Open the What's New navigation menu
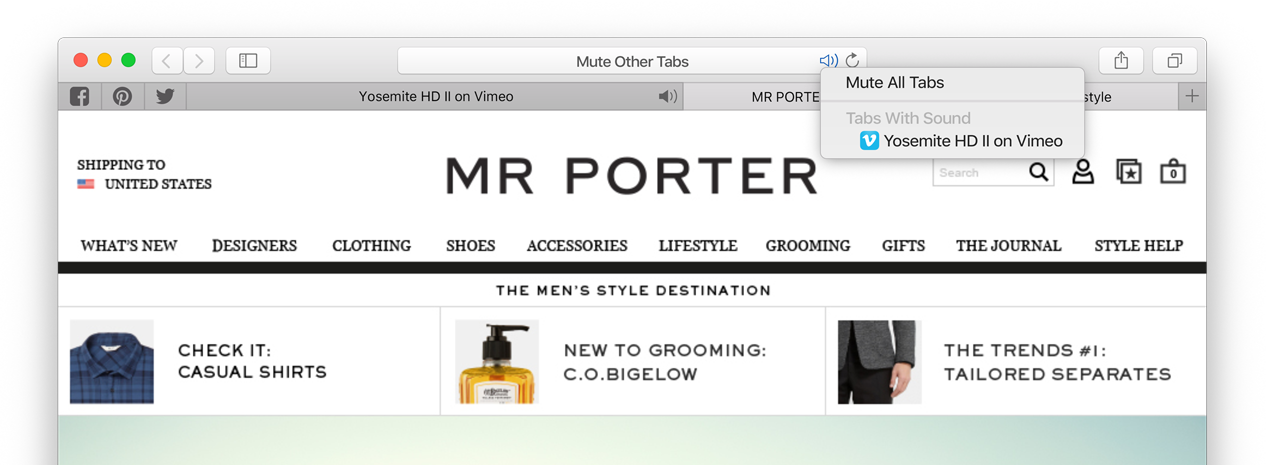Screen dimensions: 1266x465 click(129, 246)
